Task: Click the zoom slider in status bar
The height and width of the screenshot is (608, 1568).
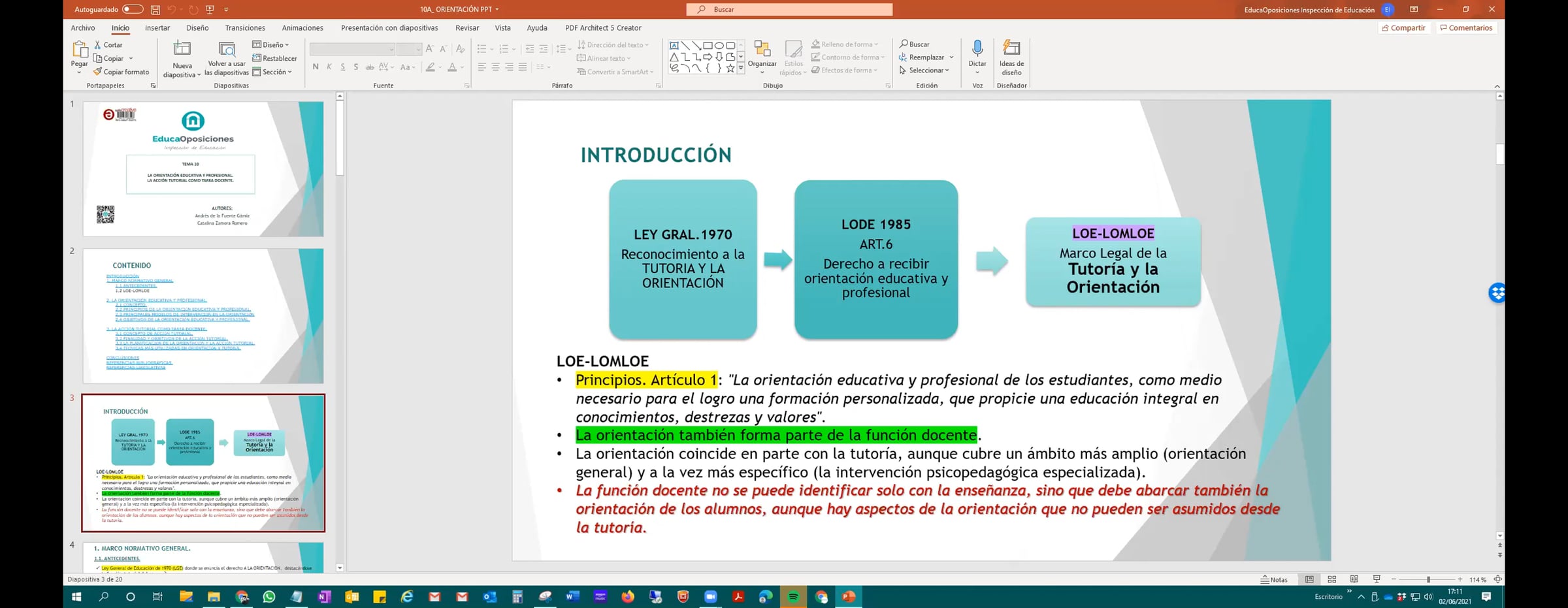Action: 1428,579
